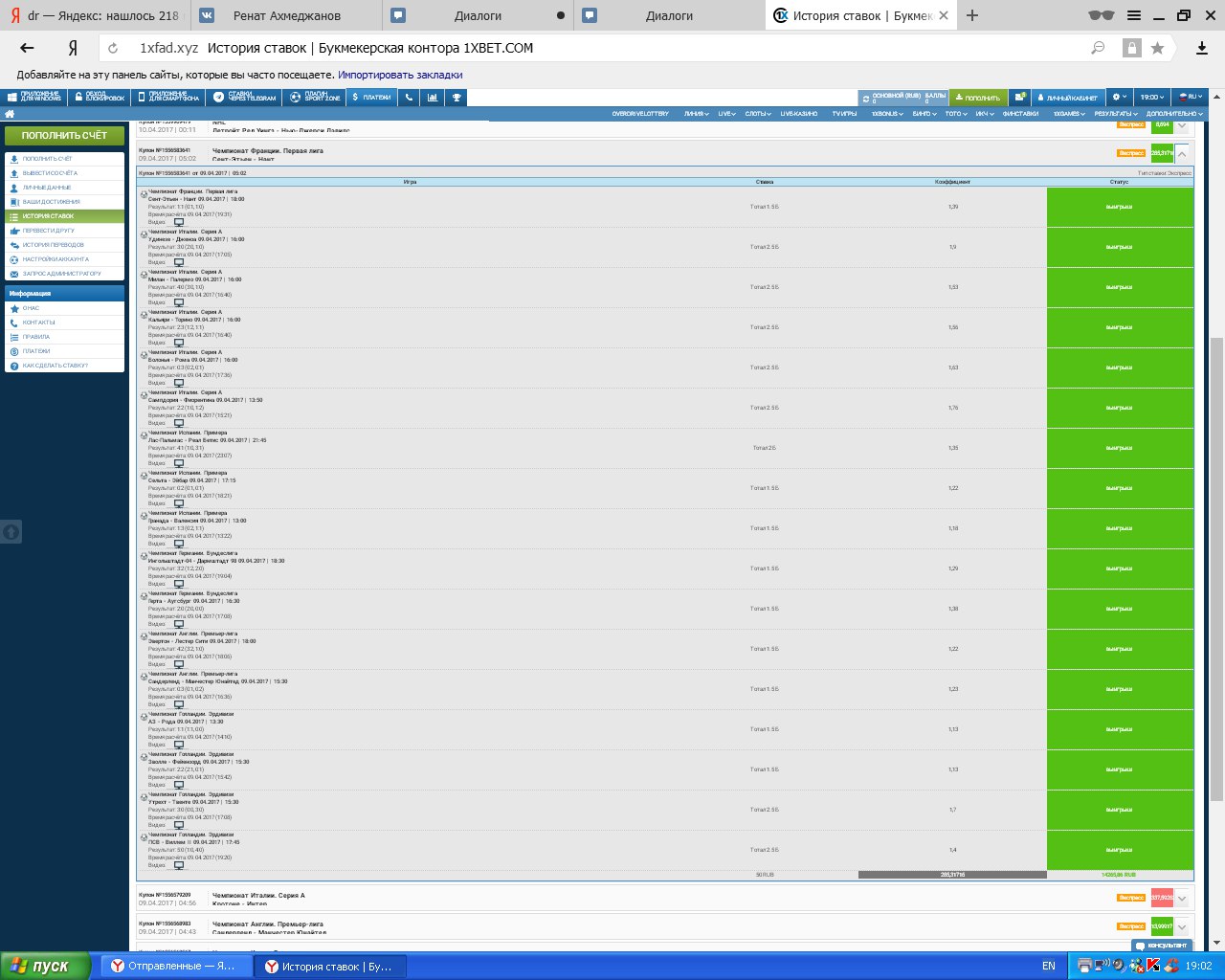Open video icon for Сент-Этьен - Нант match
Image resolution: width=1225 pixels, height=980 pixels.
179,222
